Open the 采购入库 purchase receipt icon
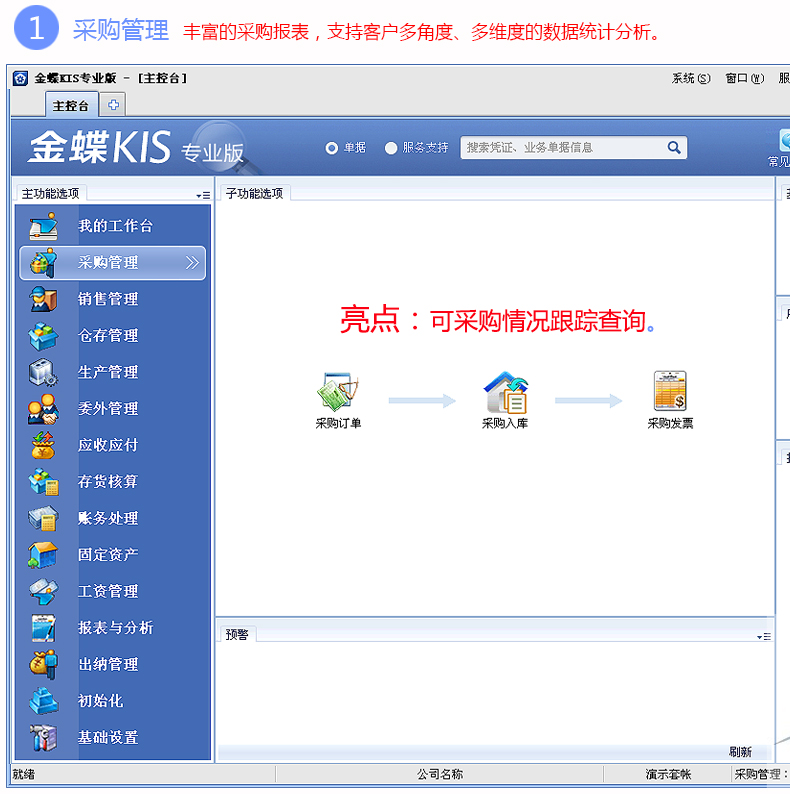This screenshot has height=794, width=790. tap(505, 392)
